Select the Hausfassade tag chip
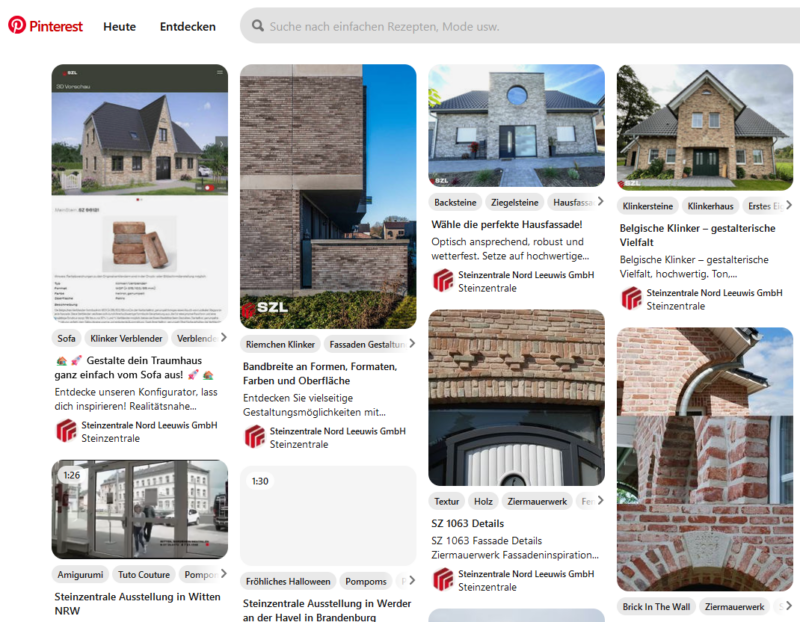Image resolution: width=800 pixels, height=622 pixels. pyautogui.click(x=573, y=203)
